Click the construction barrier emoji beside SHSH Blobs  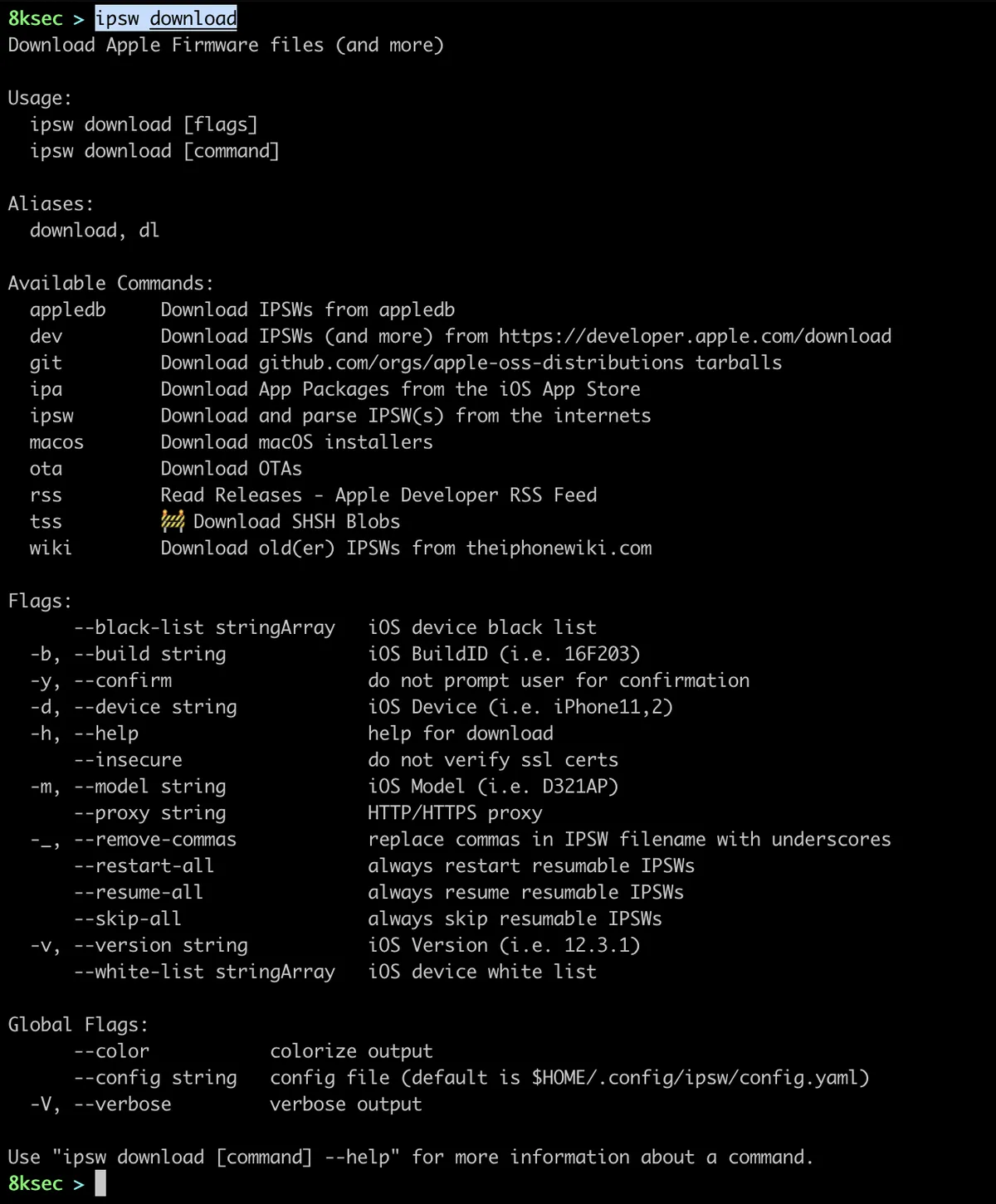click(173, 521)
